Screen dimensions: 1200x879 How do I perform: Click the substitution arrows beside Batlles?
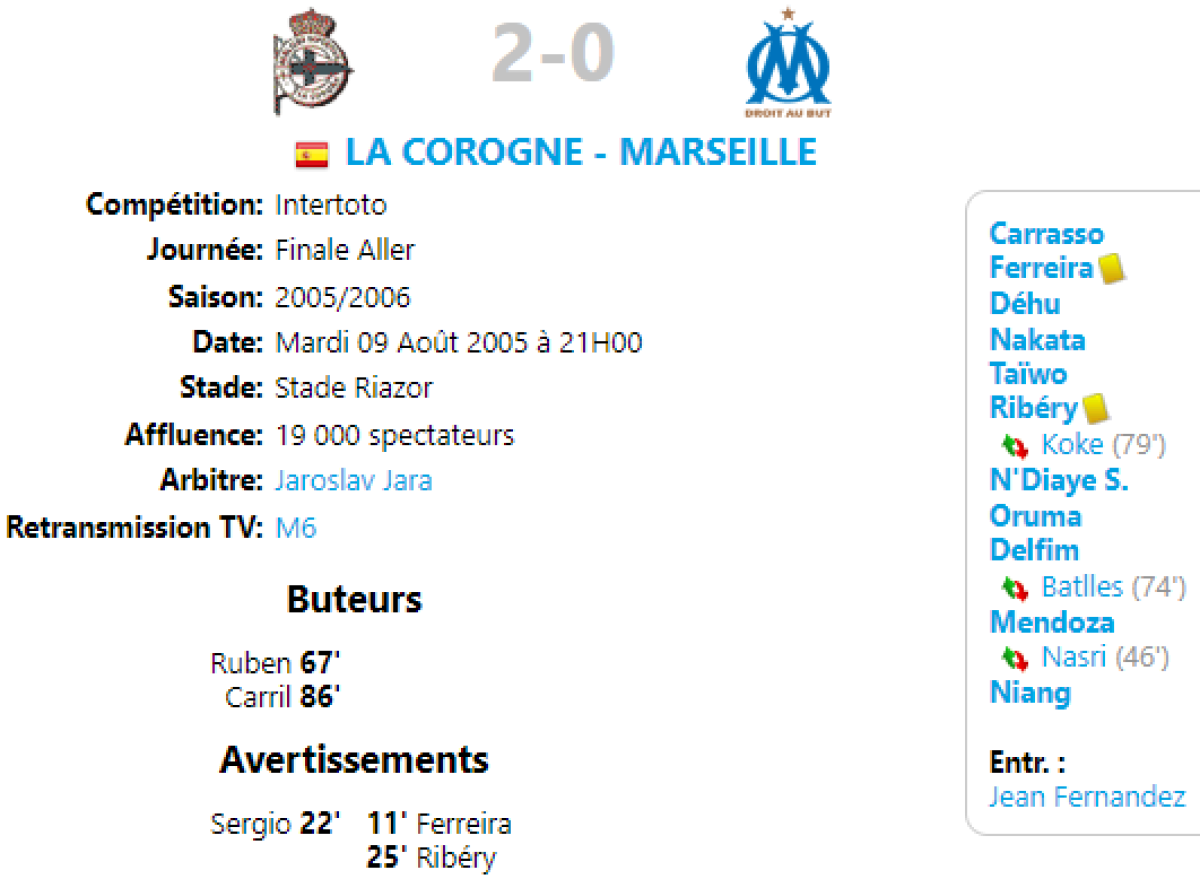pyautogui.click(x=1015, y=588)
